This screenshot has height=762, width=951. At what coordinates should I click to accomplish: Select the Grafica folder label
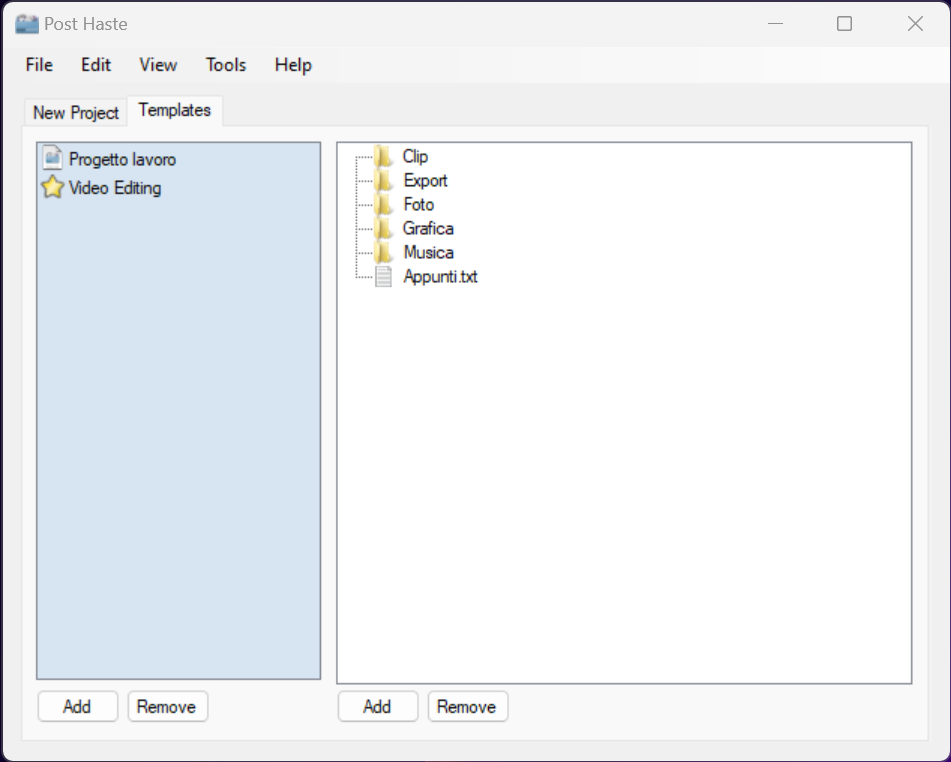(x=428, y=229)
